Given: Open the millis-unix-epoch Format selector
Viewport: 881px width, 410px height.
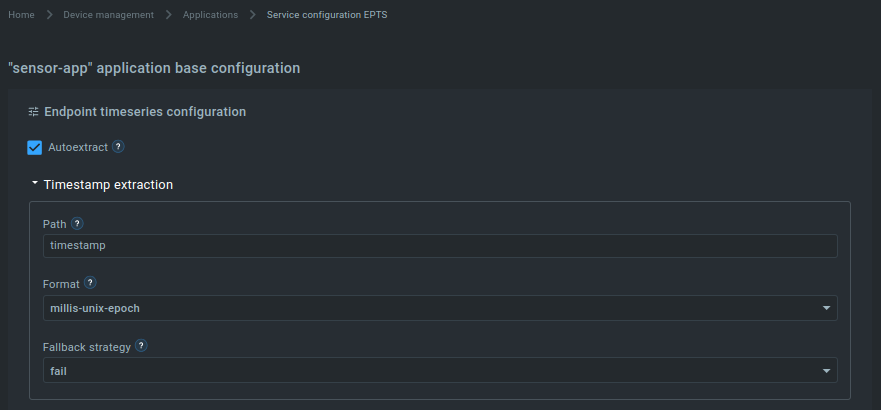Looking at the screenshot, I should [440, 308].
